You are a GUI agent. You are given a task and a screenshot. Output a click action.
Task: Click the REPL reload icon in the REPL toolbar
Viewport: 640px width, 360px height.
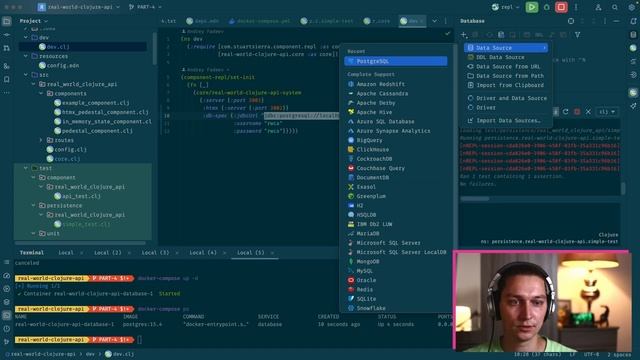566,111
